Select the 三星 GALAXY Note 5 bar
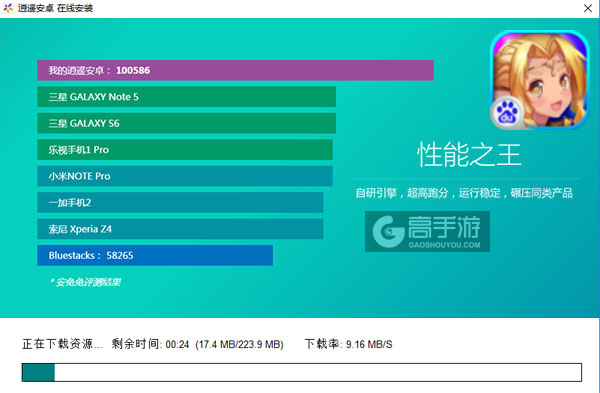This screenshot has width=600, height=393. (186, 97)
